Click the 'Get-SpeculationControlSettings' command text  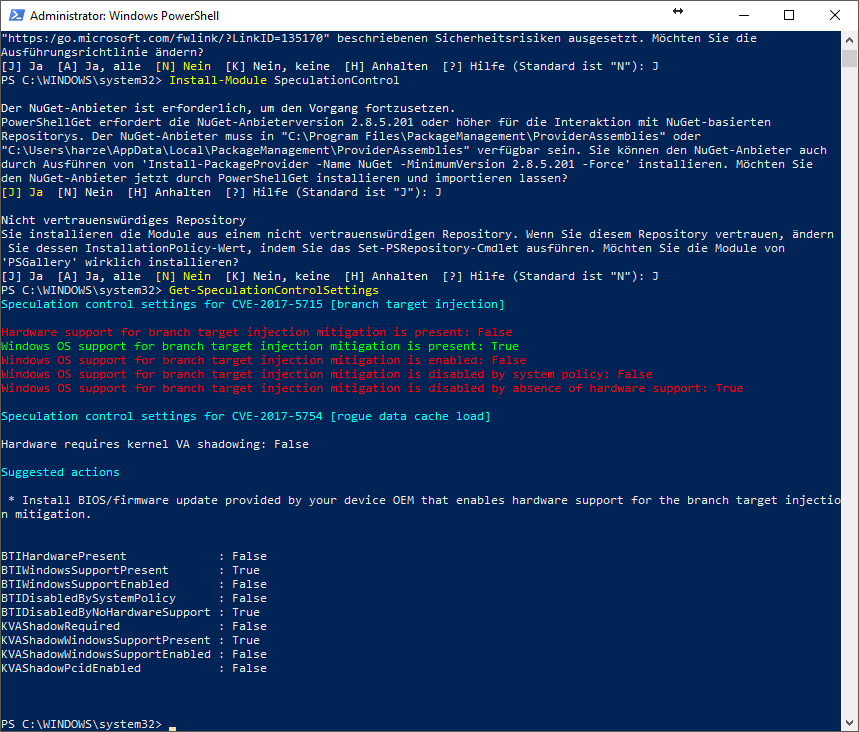coord(273,290)
